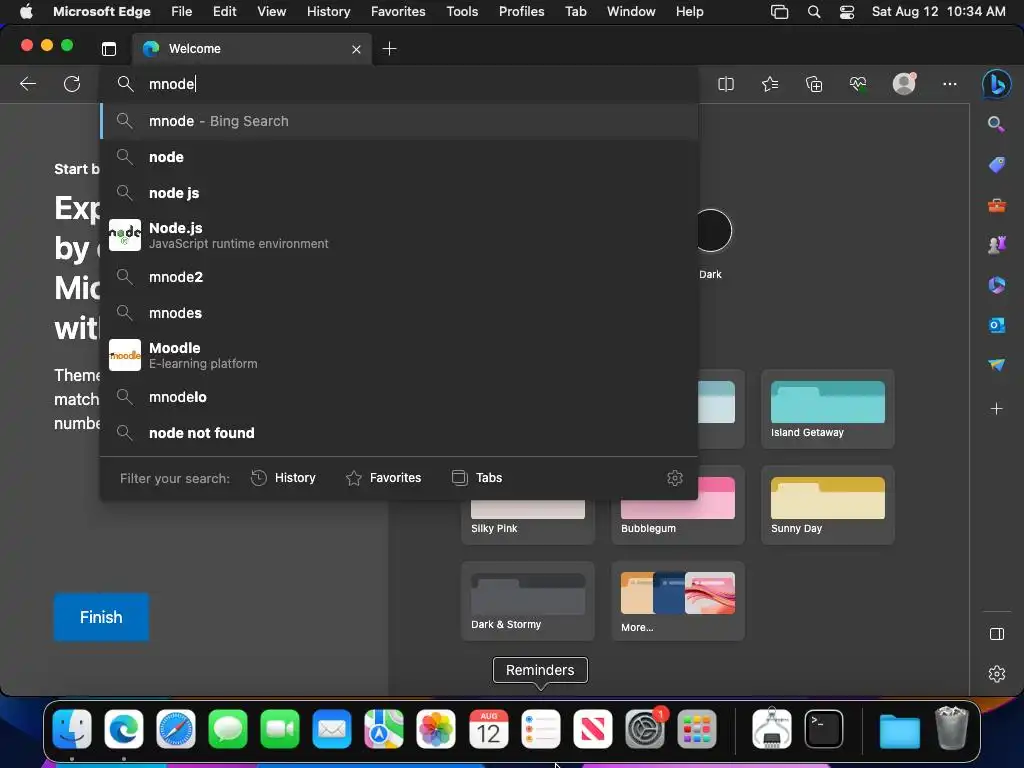Open the Tools menu
The image size is (1024, 768).
[462, 12]
